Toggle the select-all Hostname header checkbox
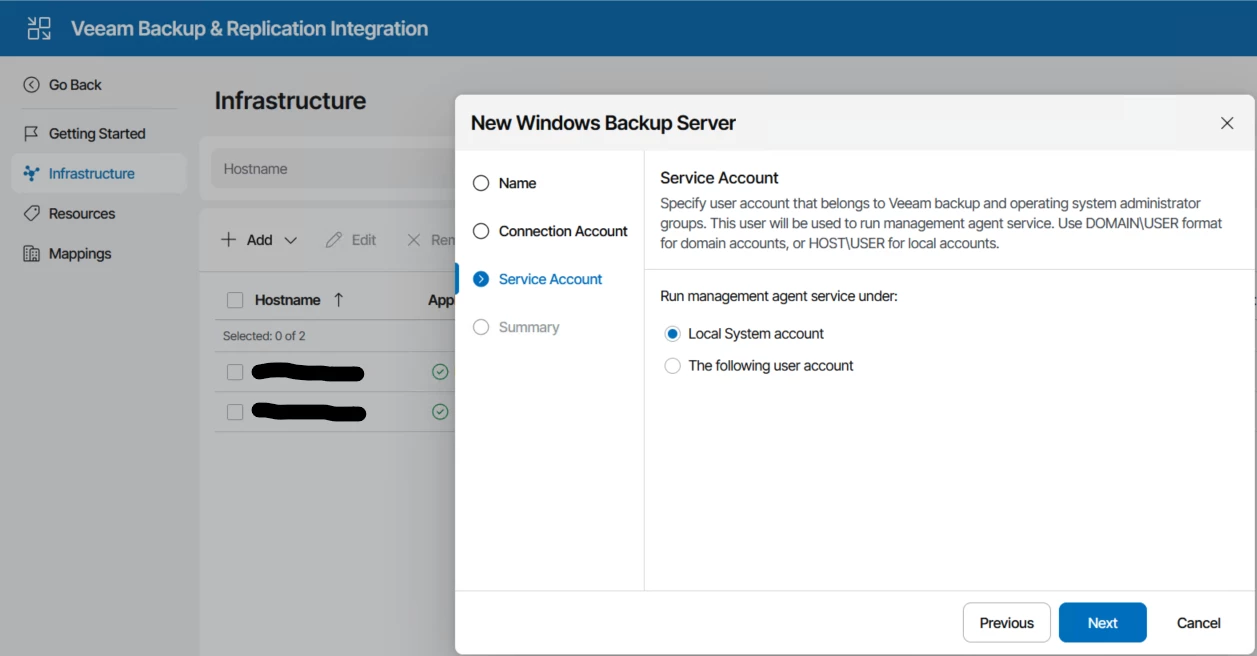The width and height of the screenshot is (1257, 656). click(x=235, y=300)
